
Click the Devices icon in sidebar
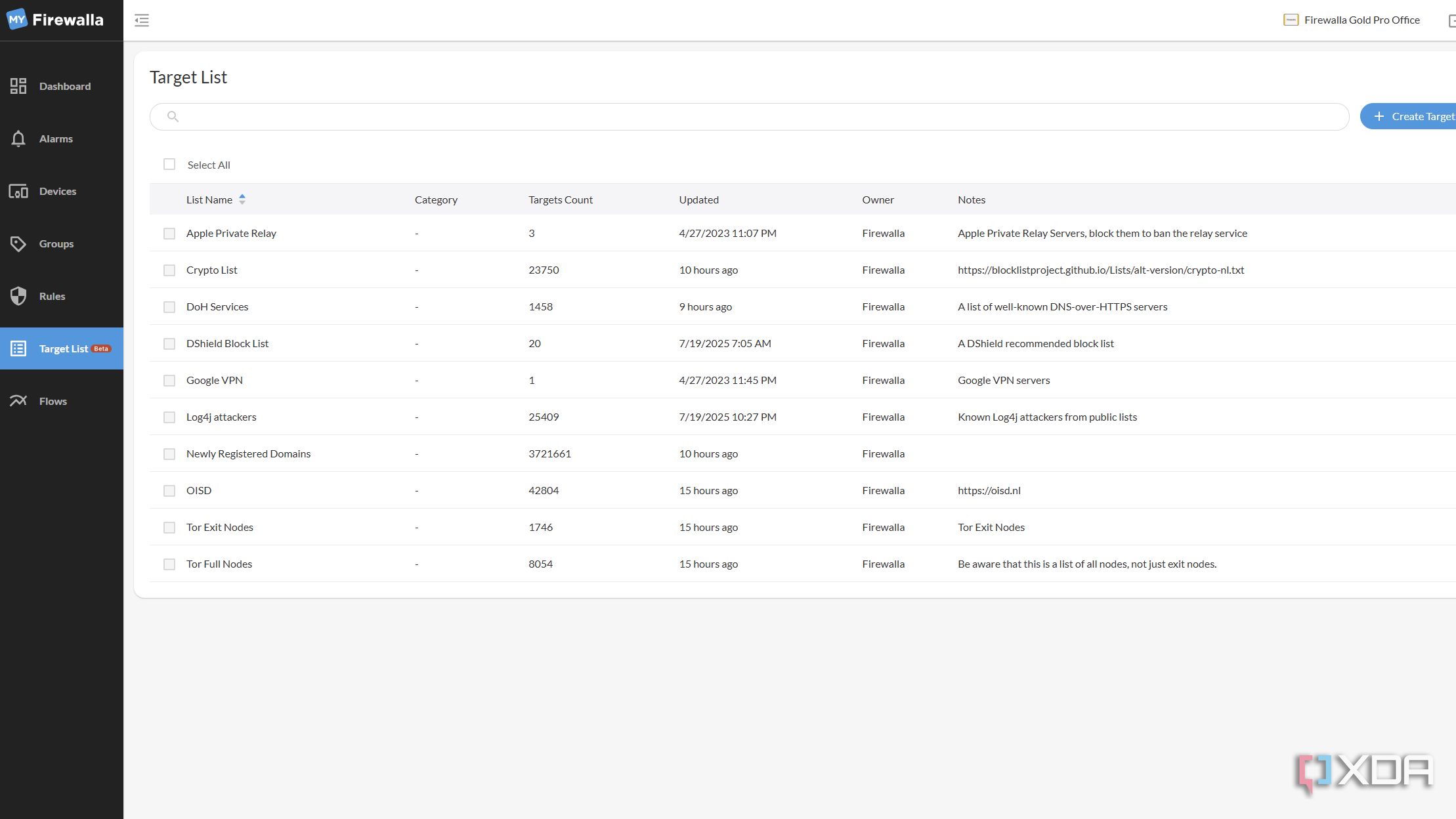pyautogui.click(x=18, y=191)
